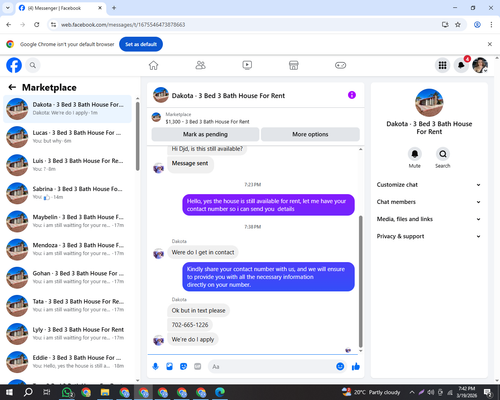The height and width of the screenshot is (400, 500).
Task: Expand Privacy & support section
Action: tap(429, 236)
